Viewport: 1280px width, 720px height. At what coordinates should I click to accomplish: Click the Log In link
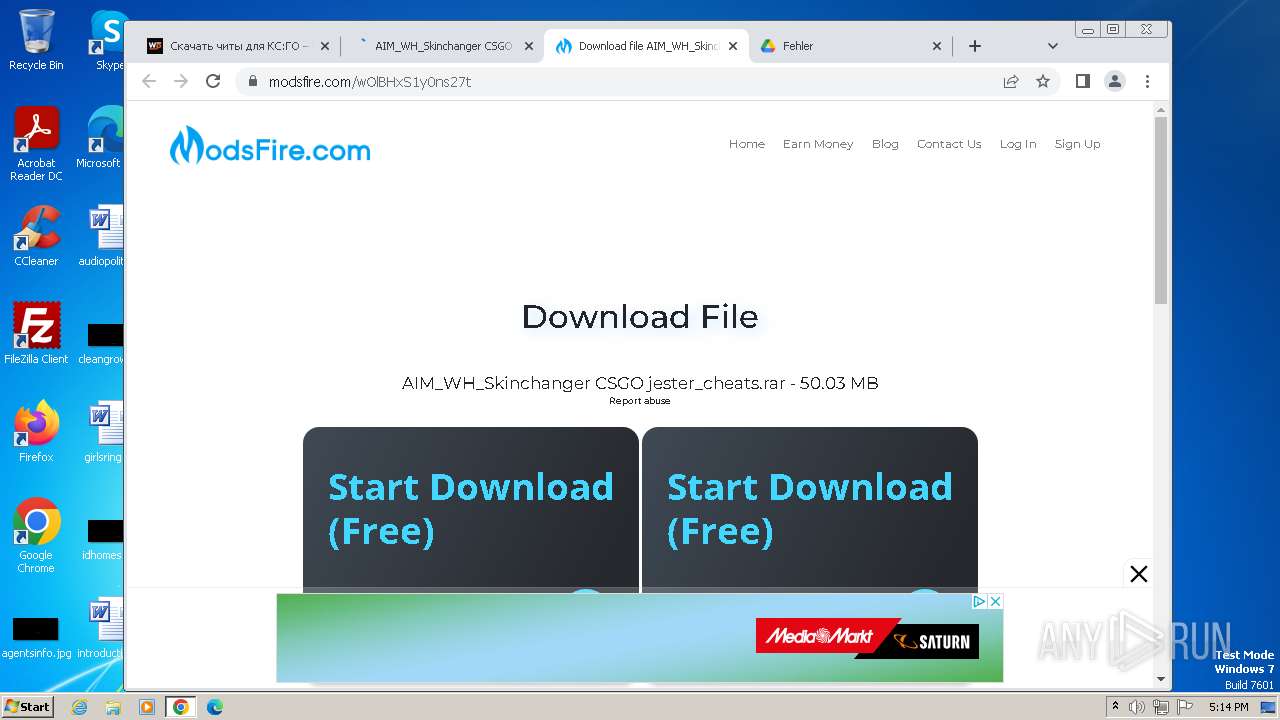coord(1018,144)
